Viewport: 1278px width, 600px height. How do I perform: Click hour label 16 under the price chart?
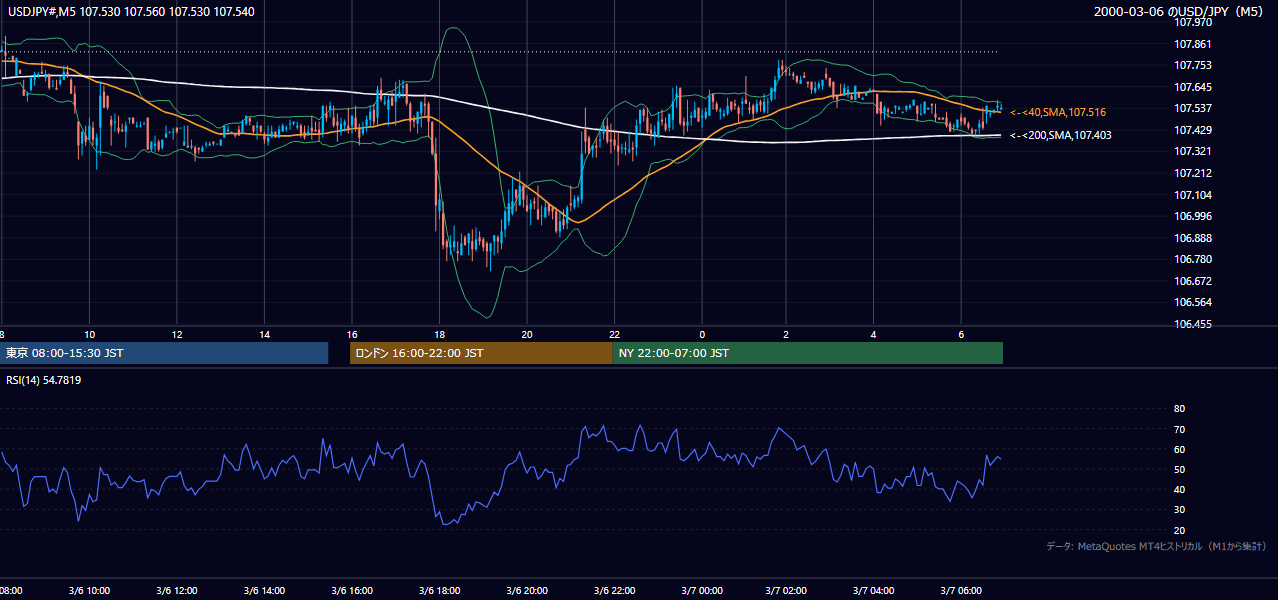pyautogui.click(x=352, y=334)
